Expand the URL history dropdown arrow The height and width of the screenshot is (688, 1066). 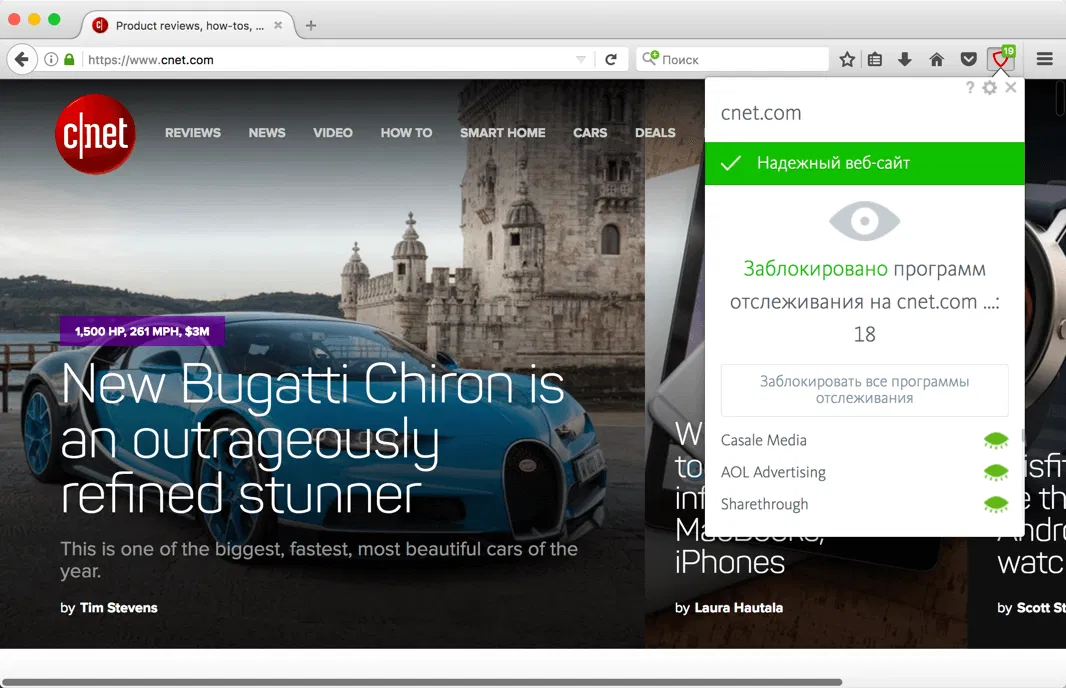(581, 59)
